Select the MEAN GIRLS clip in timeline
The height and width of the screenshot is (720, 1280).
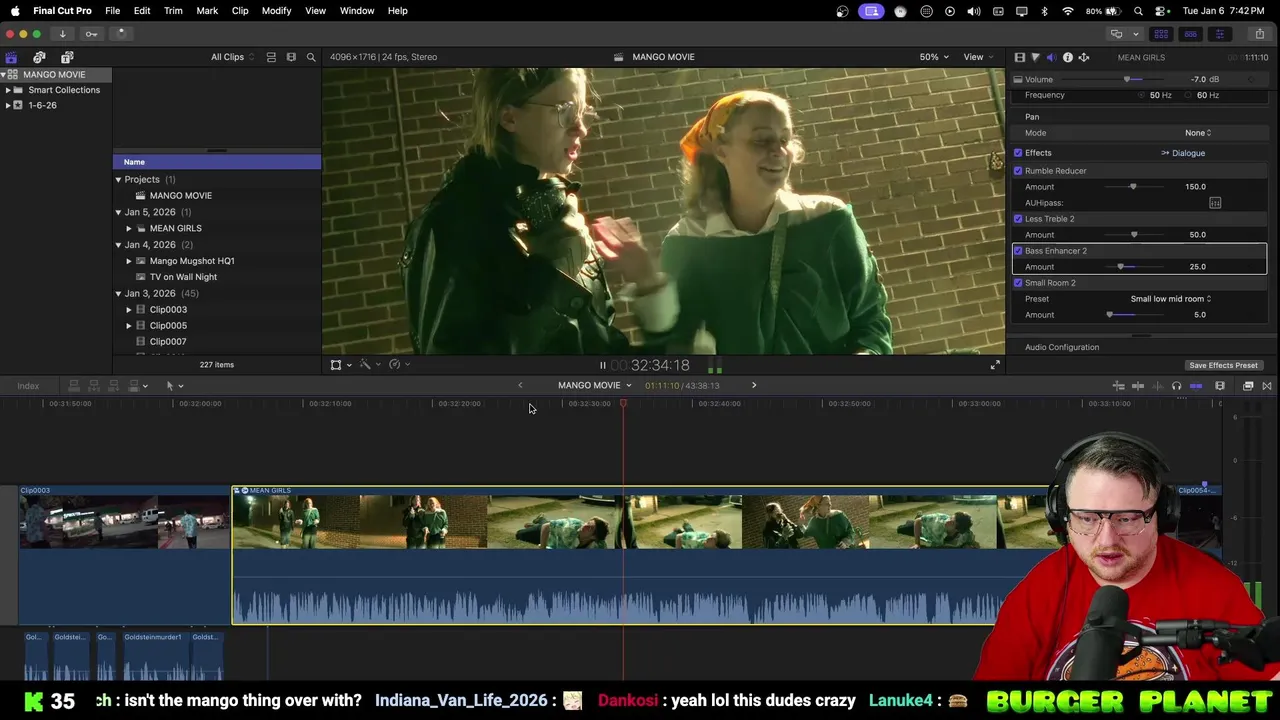pyautogui.click(x=640, y=555)
